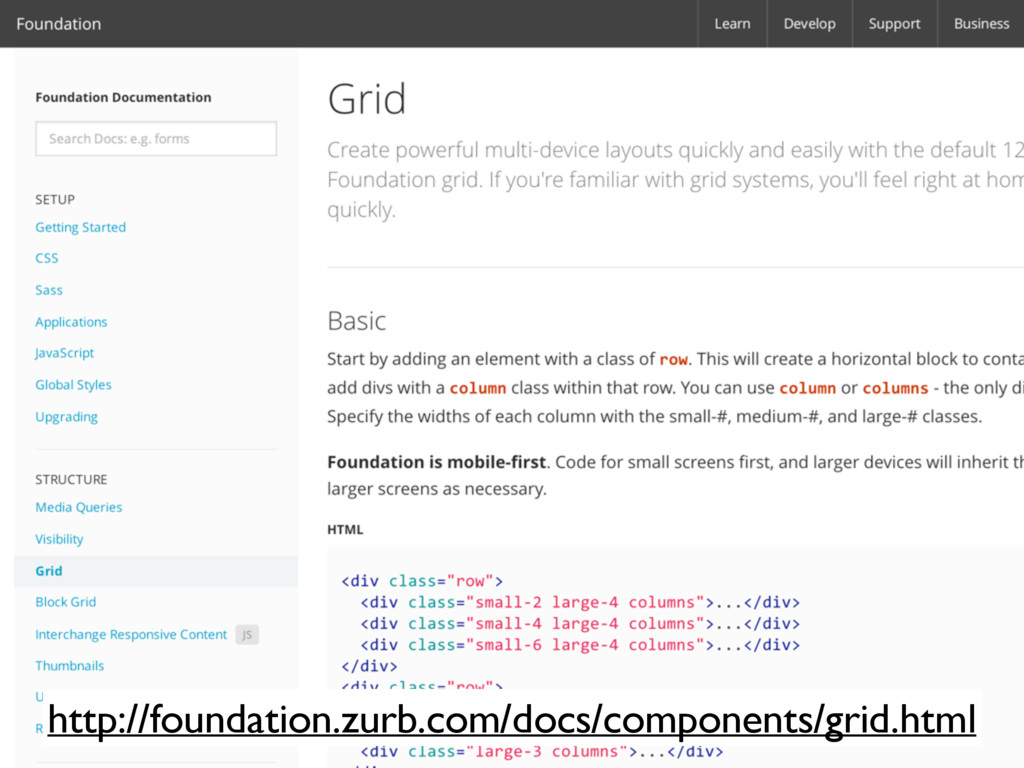Open the Getting Started docs link
1024x768 pixels.
[x=80, y=227]
